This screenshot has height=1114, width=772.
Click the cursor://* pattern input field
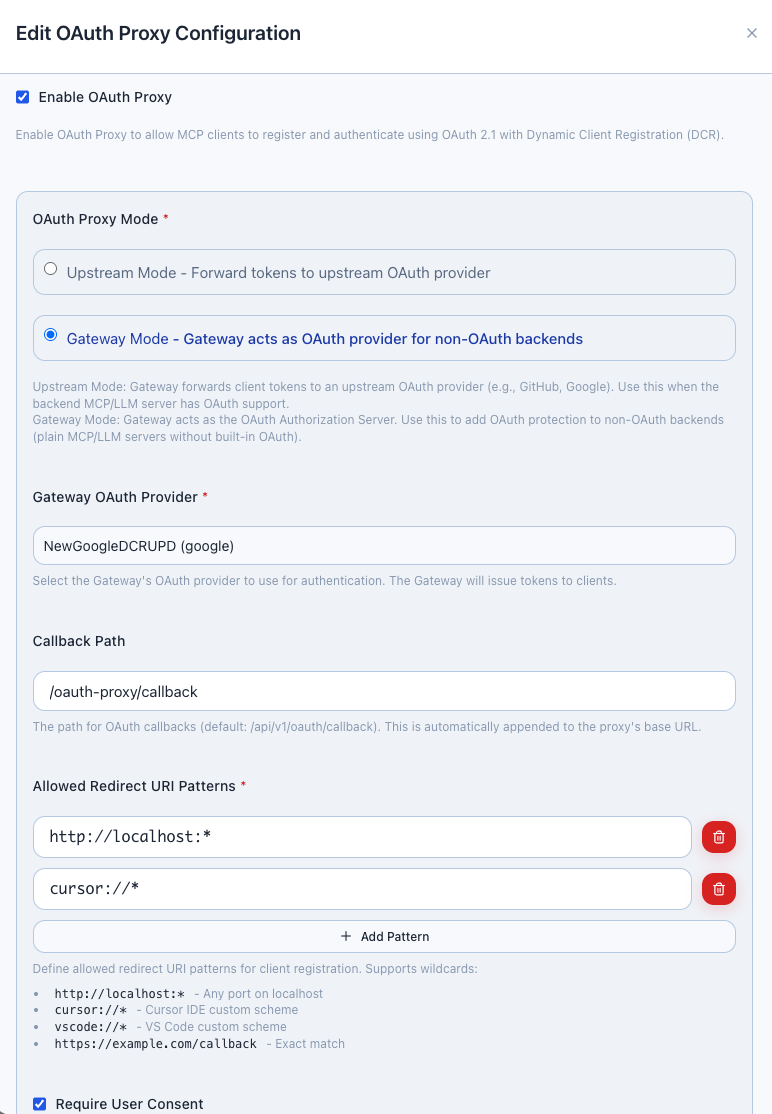pos(360,888)
